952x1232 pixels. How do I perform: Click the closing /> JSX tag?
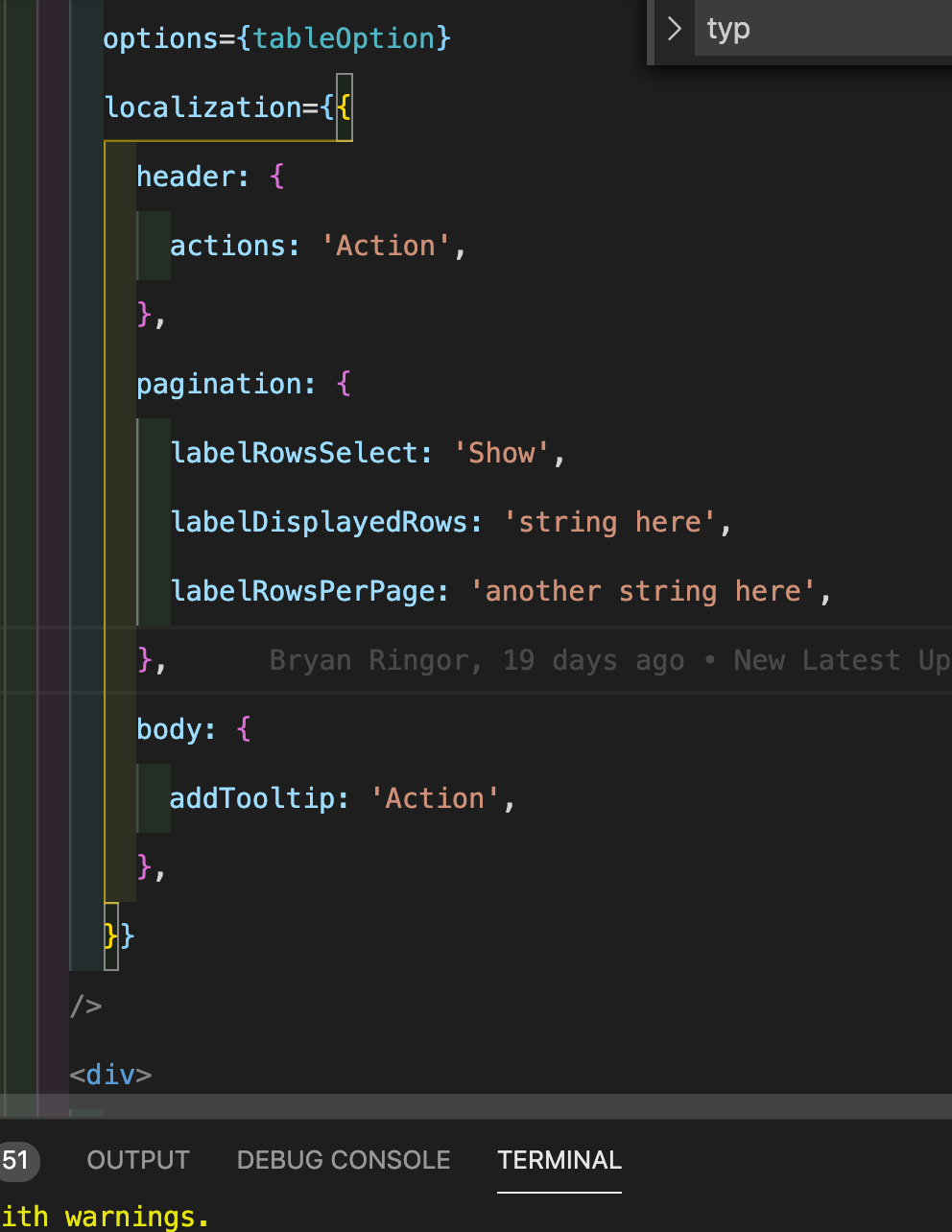pos(84,1006)
